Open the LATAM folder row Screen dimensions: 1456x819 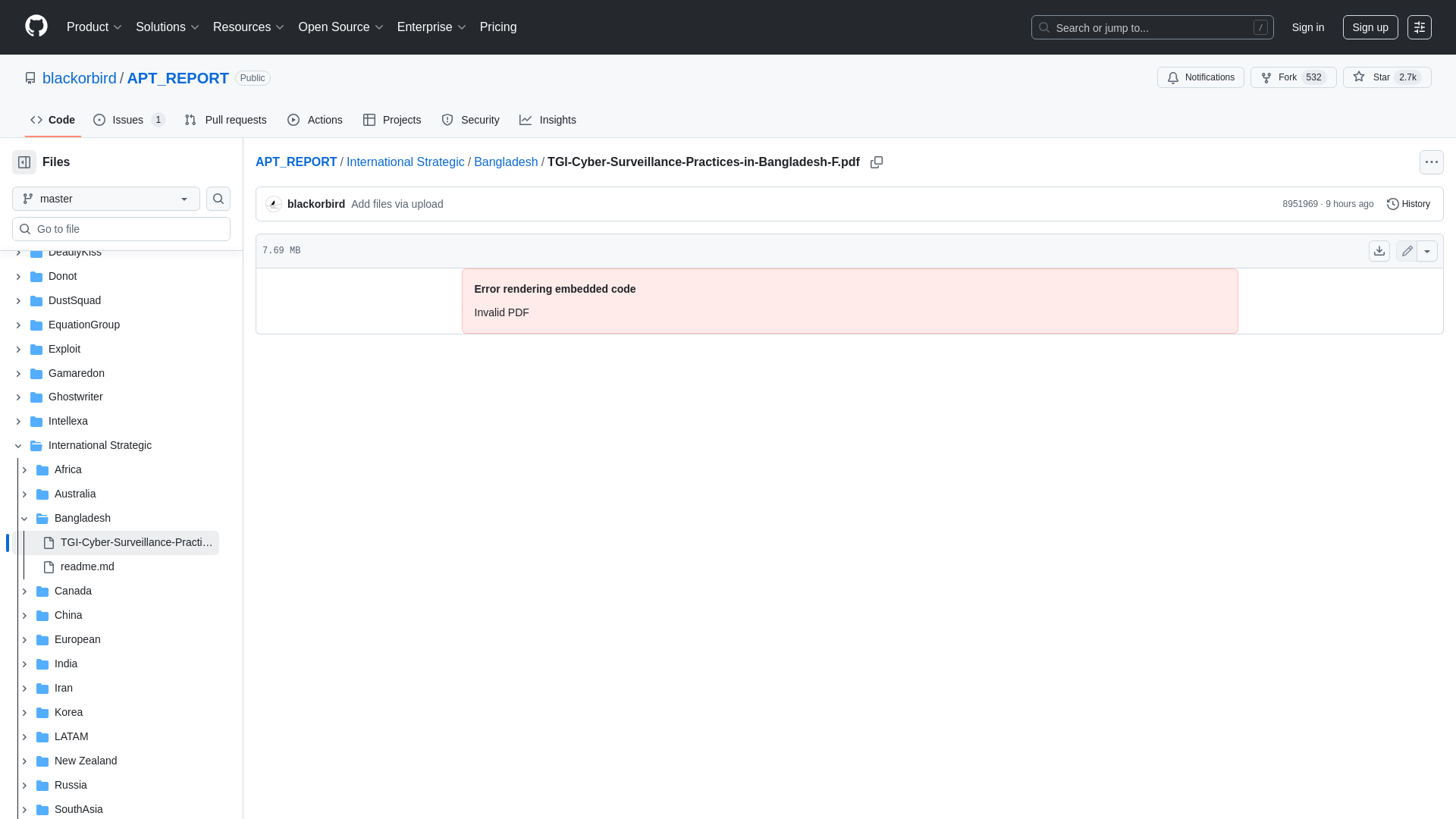click(x=115, y=737)
